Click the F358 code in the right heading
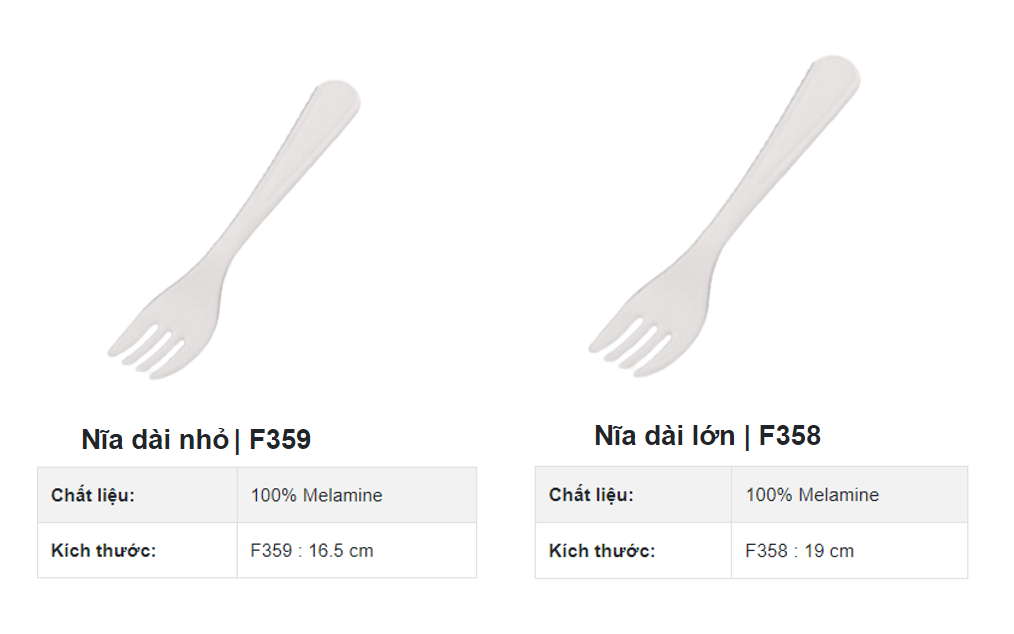The height and width of the screenshot is (634, 1014). pyautogui.click(x=790, y=436)
